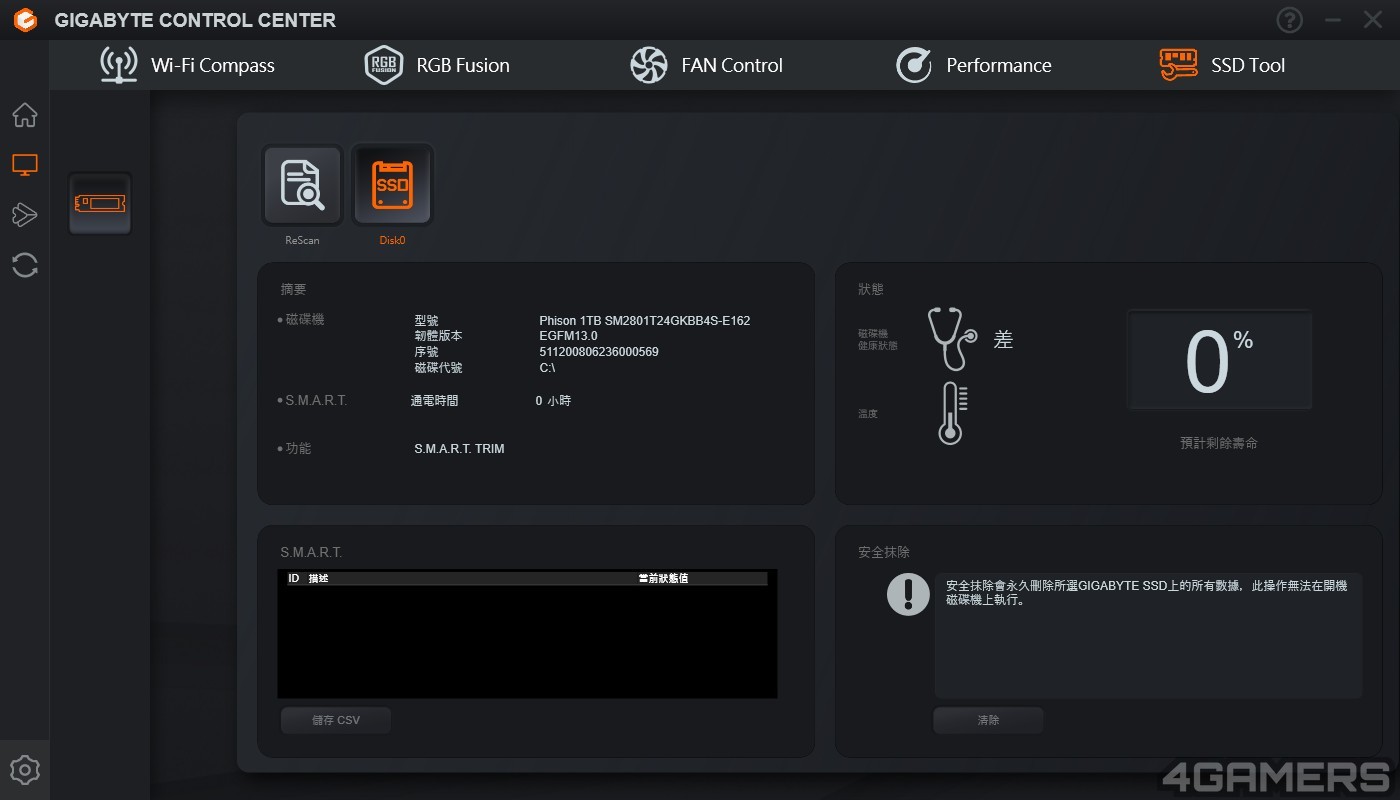This screenshot has width=1400, height=800.
Task: Click the Gigabyte logo in the title bar
Action: point(25,20)
